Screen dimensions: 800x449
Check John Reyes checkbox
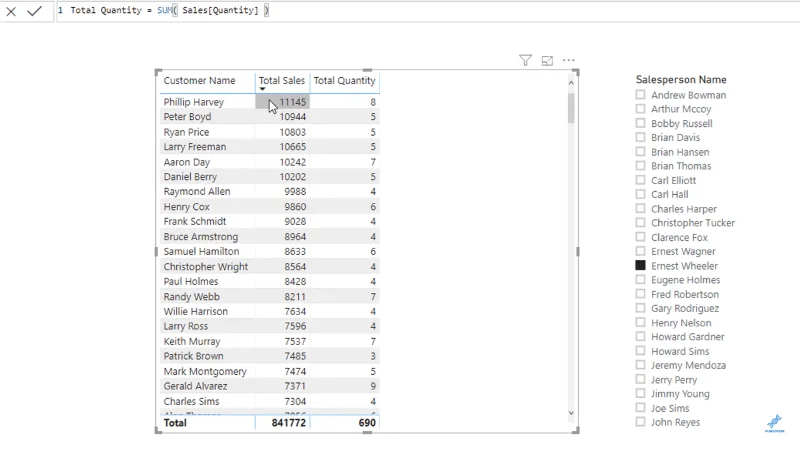[640, 422]
